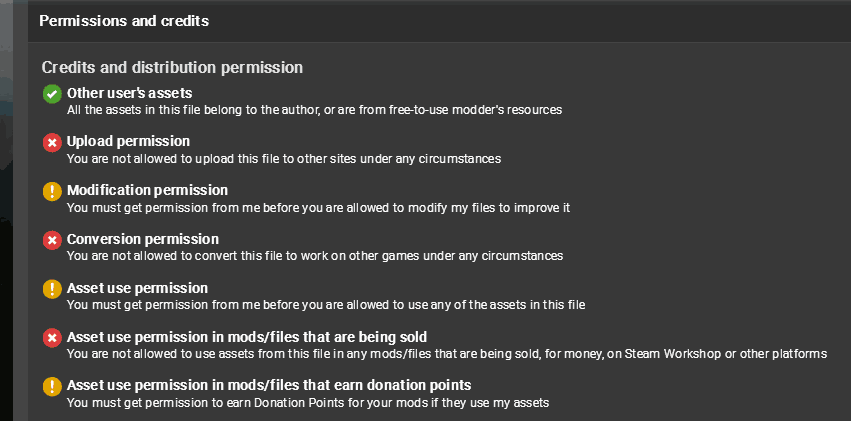Collapse the Permissions and credits section header
851x421 pixels.
(439, 22)
